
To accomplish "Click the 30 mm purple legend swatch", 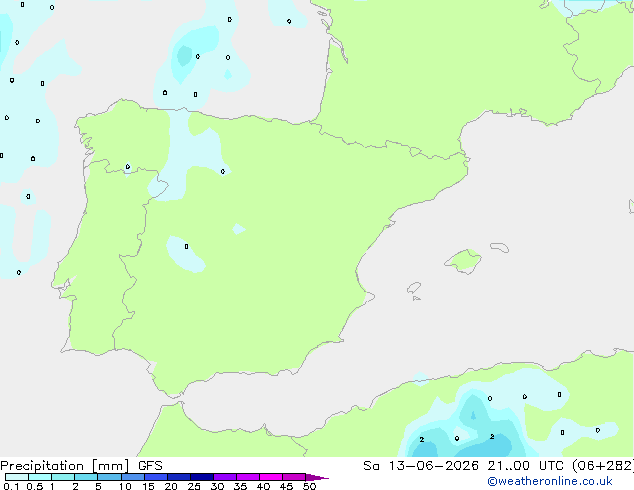I will click(x=224, y=477).
